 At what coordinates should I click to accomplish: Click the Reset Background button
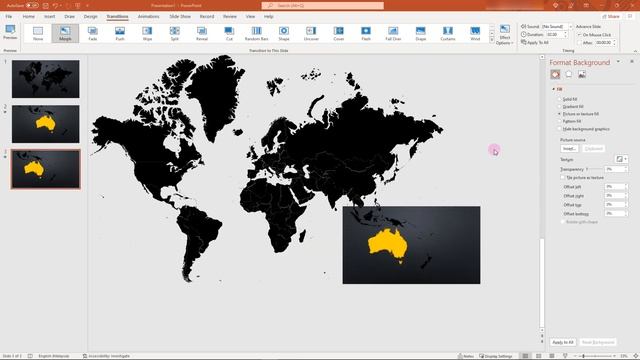point(598,342)
